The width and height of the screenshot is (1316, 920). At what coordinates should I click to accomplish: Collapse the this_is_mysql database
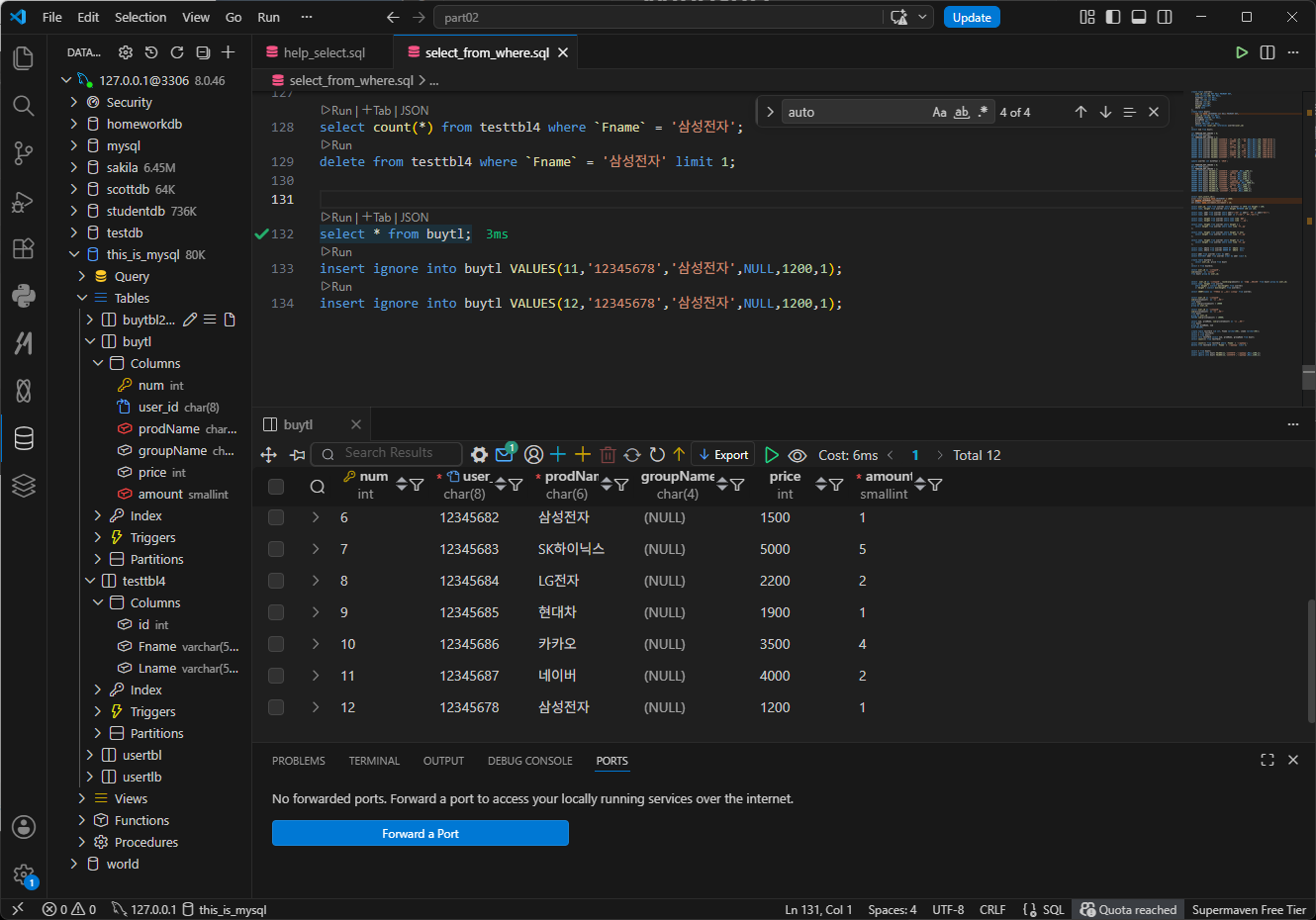point(74,254)
